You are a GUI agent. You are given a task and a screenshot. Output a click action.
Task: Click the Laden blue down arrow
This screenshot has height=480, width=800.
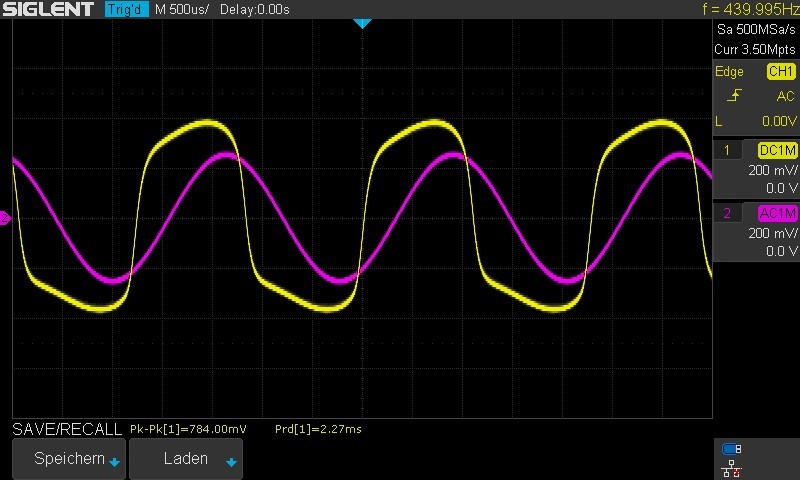pyautogui.click(x=231, y=462)
